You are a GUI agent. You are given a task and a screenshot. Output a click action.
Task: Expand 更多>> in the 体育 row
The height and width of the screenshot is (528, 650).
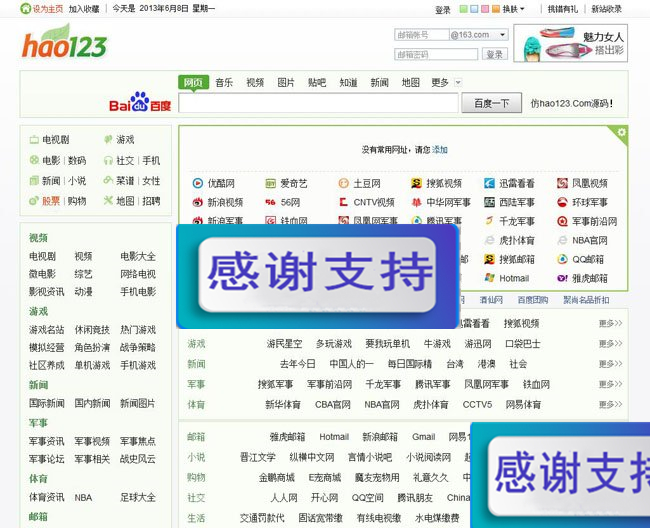tap(610, 404)
